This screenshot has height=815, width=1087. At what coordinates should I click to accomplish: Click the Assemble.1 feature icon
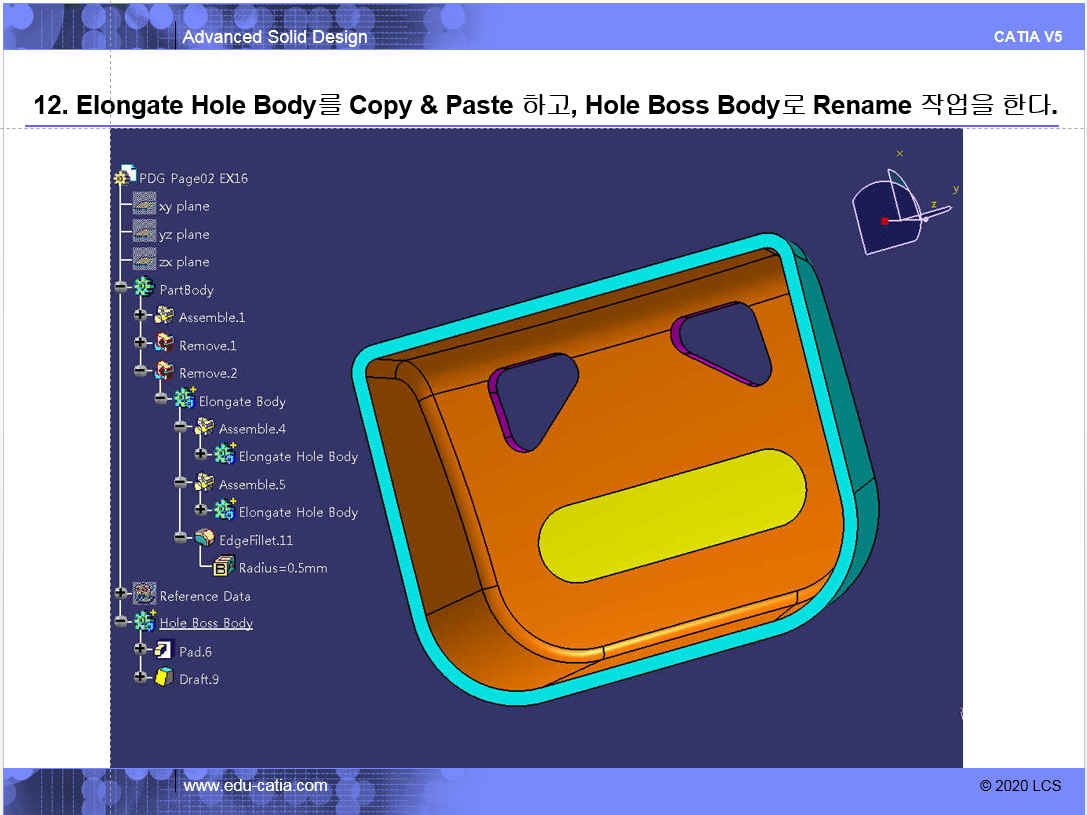164,316
